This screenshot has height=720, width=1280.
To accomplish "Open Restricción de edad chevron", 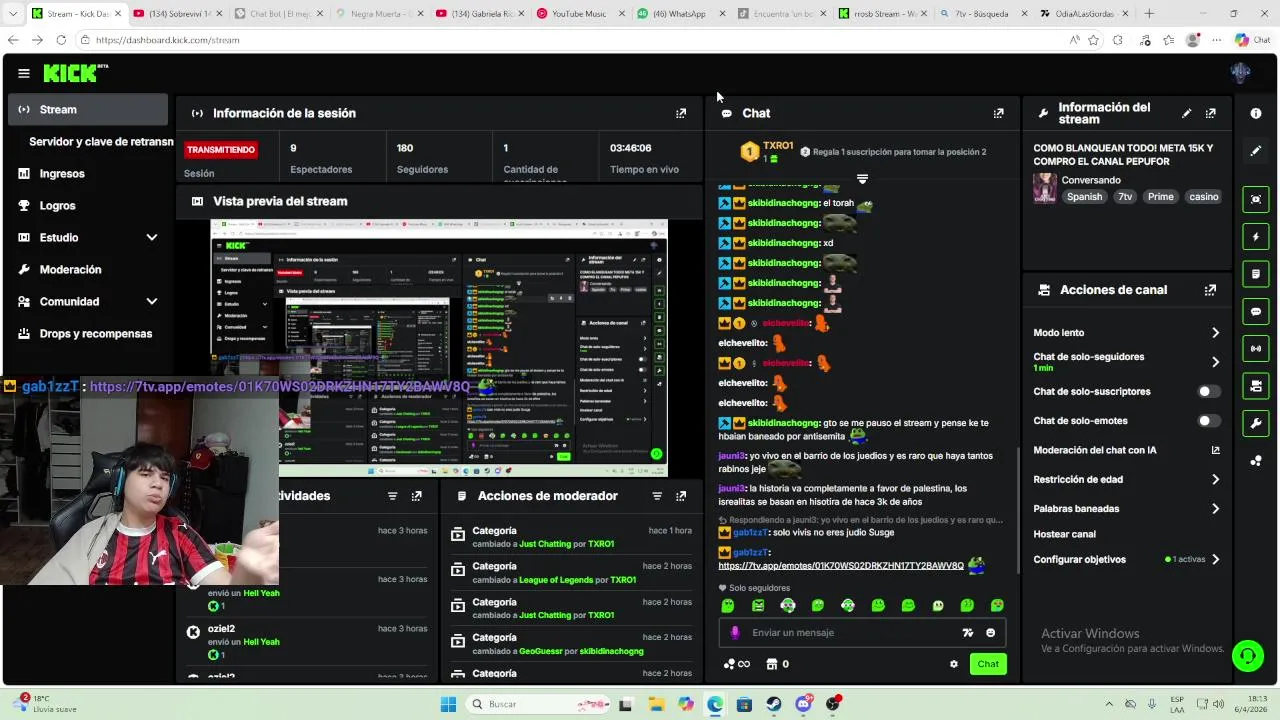I will pos(1215,480).
